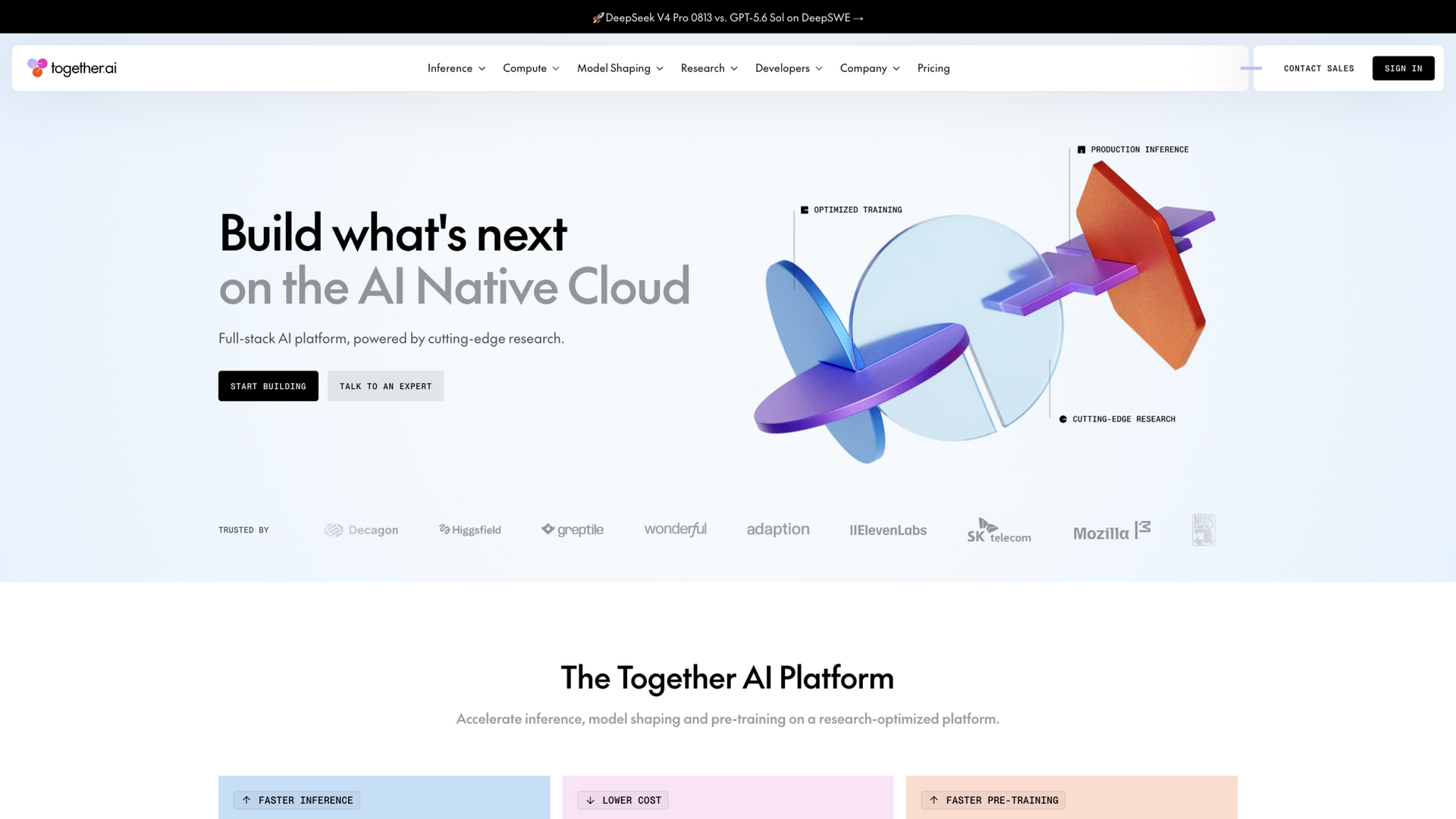Click Talk to an Expert button
This screenshot has height=819, width=1456.
385,386
